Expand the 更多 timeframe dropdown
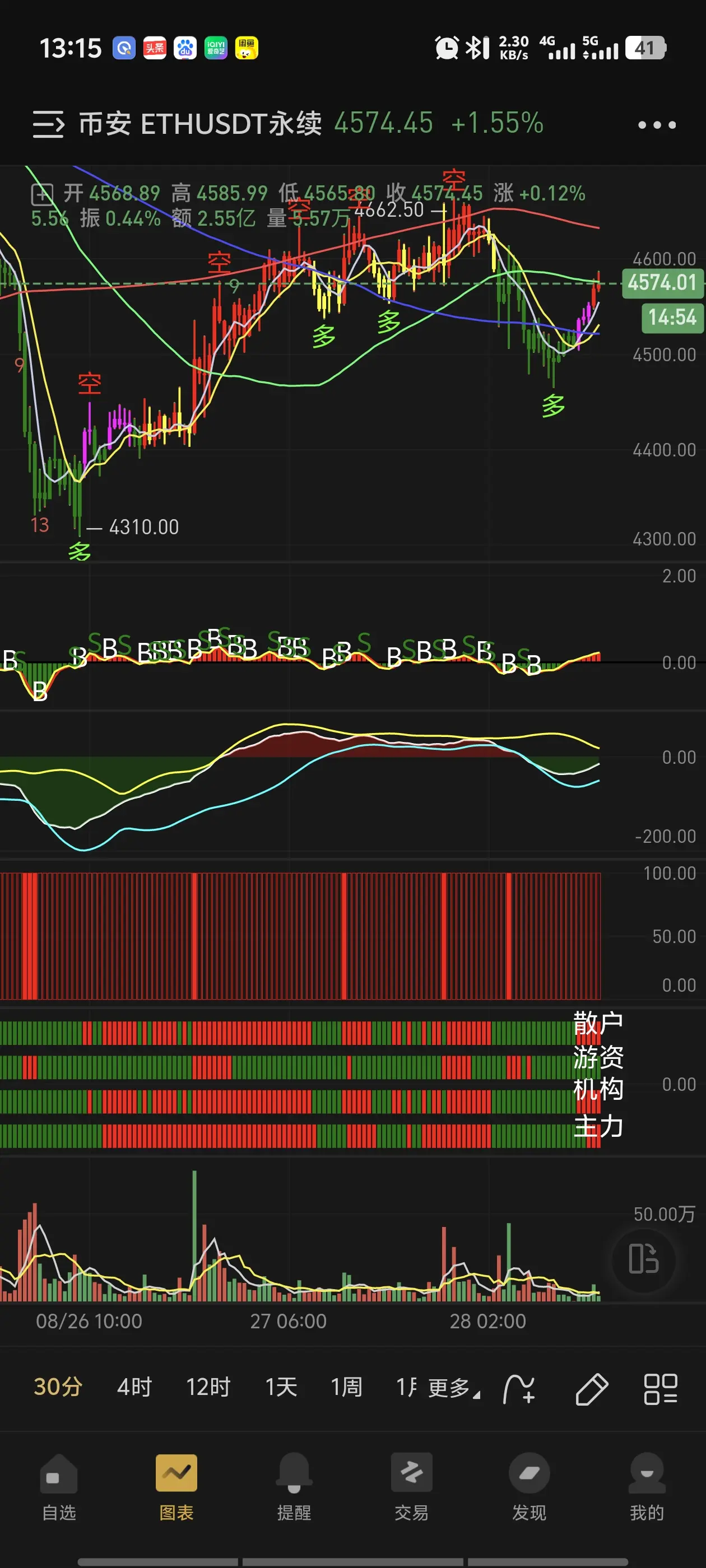Viewport: 706px width, 1568px height. pos(454,1388)
